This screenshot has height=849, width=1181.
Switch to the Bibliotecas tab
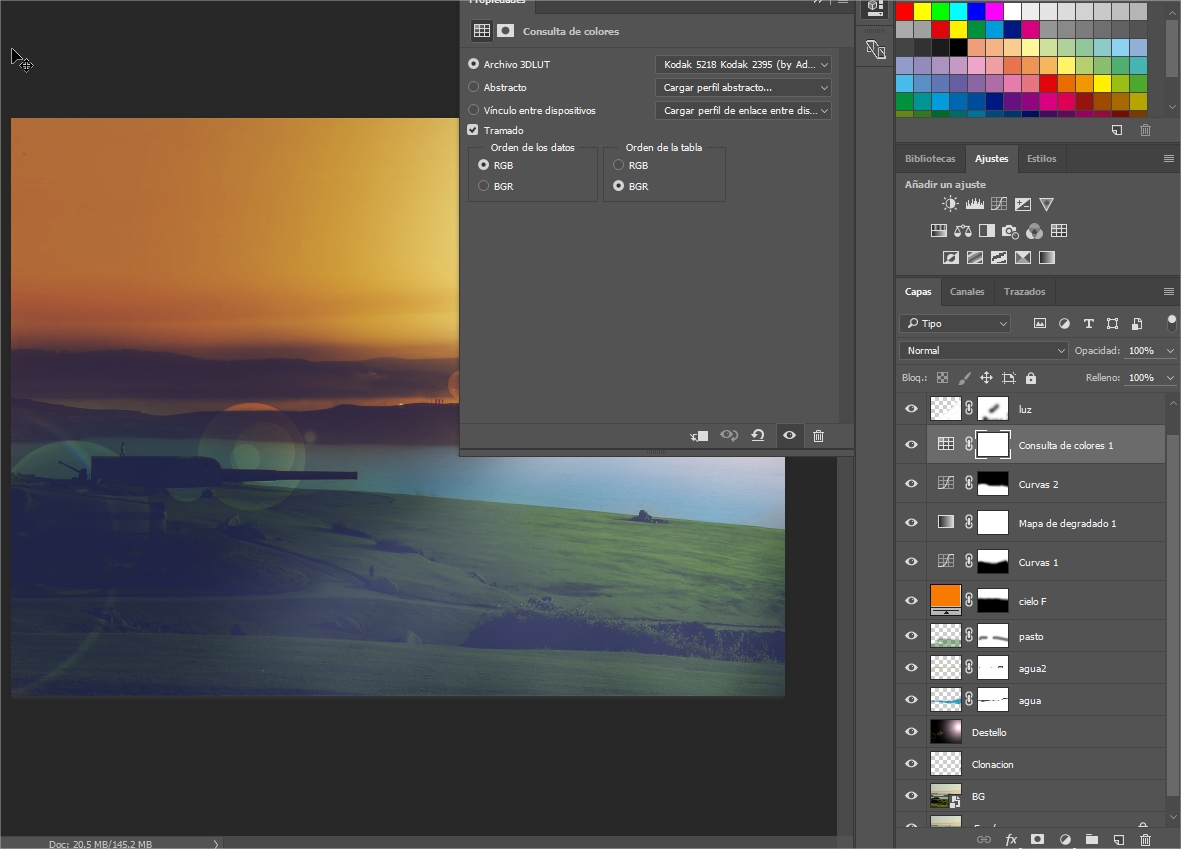click(x=930, y=159)
